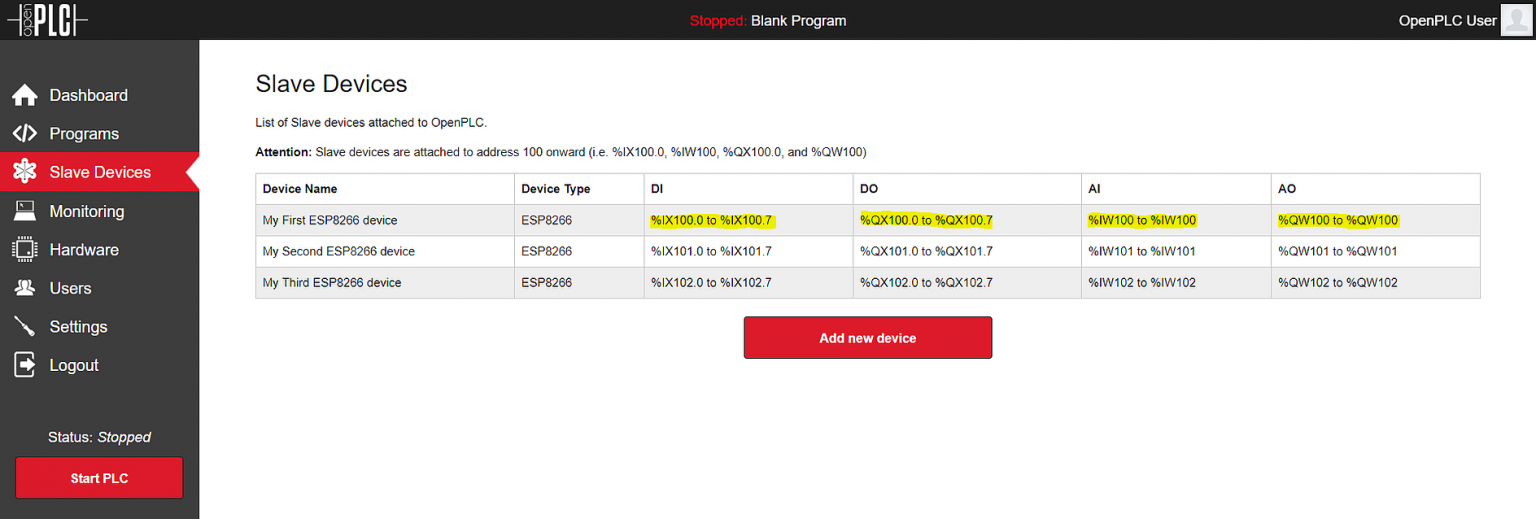Click the Dashboard house icon

(x=25, y=95)
